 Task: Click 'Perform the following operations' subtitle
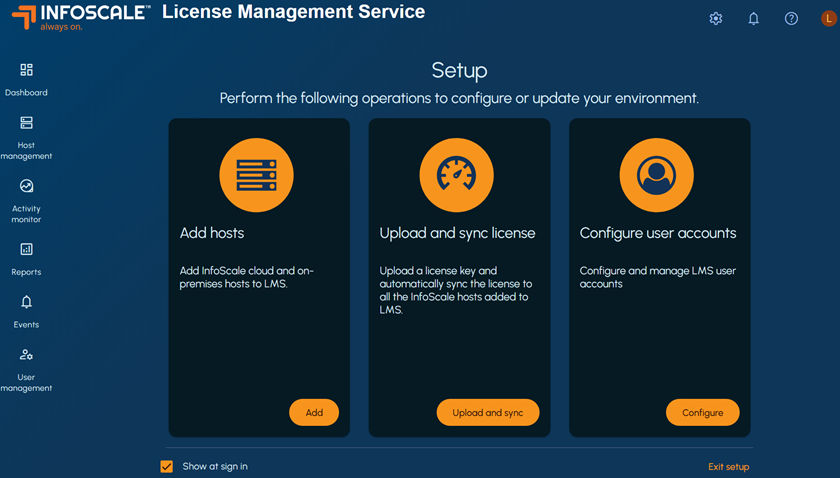[459, 99]
